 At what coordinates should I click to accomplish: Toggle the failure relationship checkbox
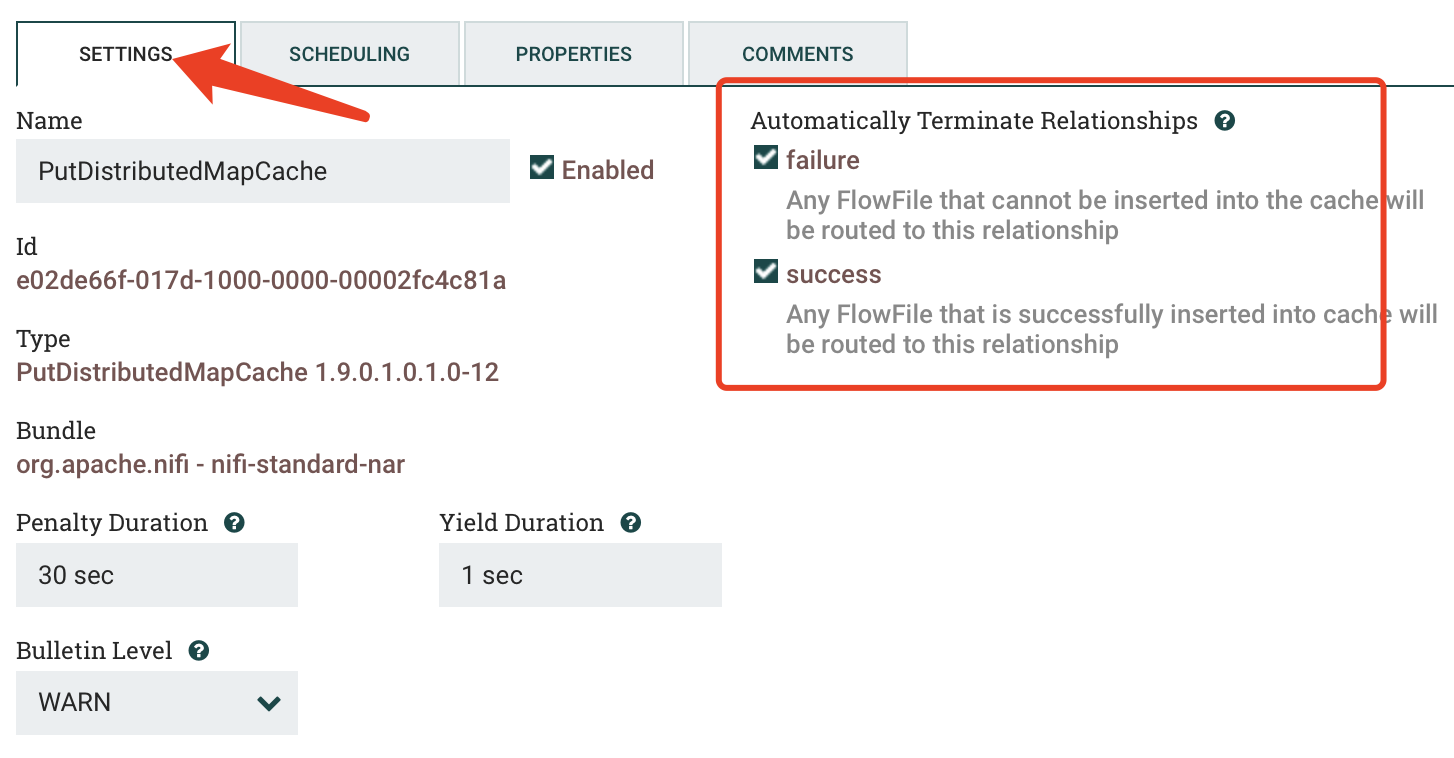(x=766, y=157)
